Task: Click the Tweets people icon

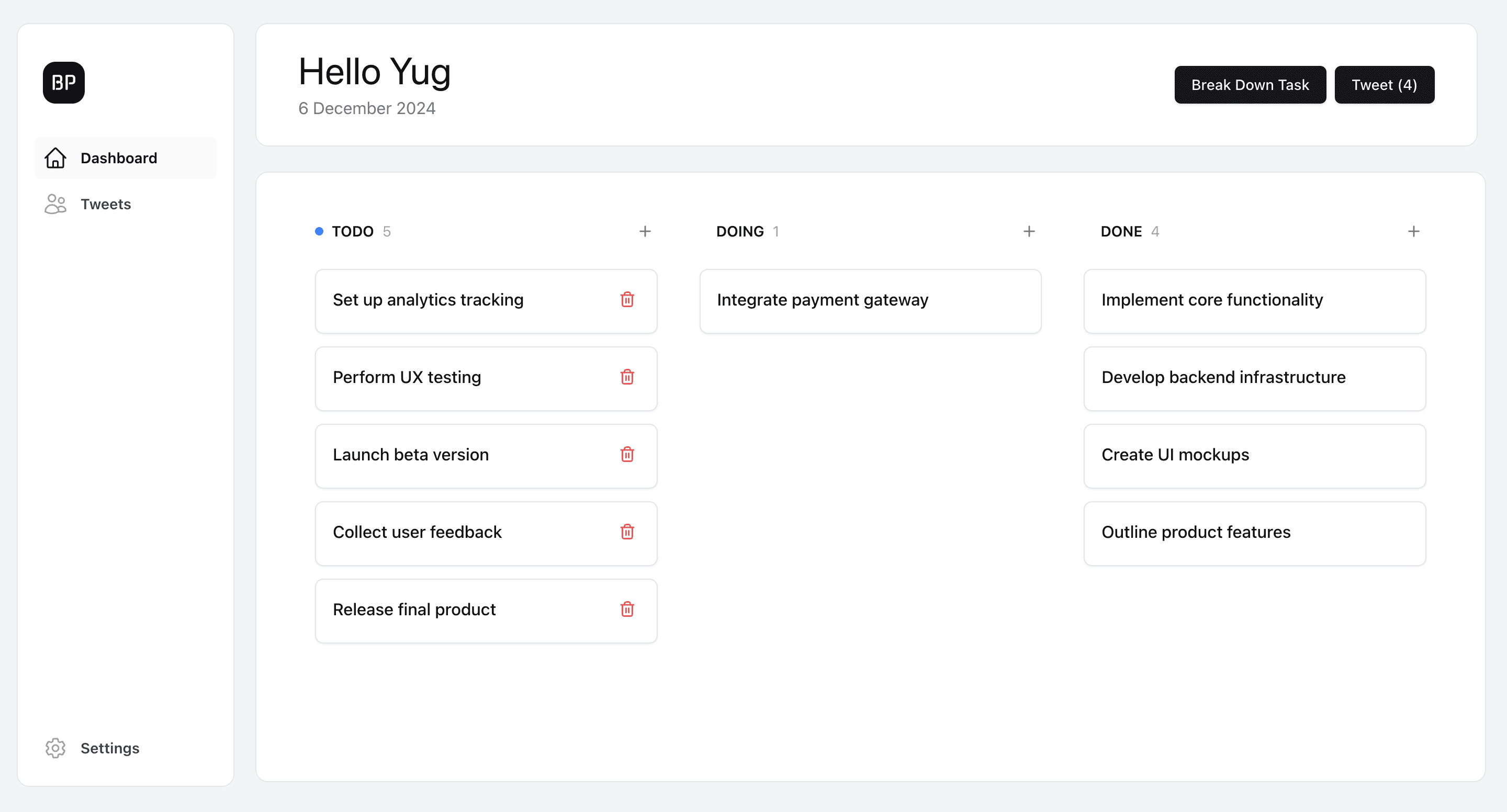Action: point(55,204)
